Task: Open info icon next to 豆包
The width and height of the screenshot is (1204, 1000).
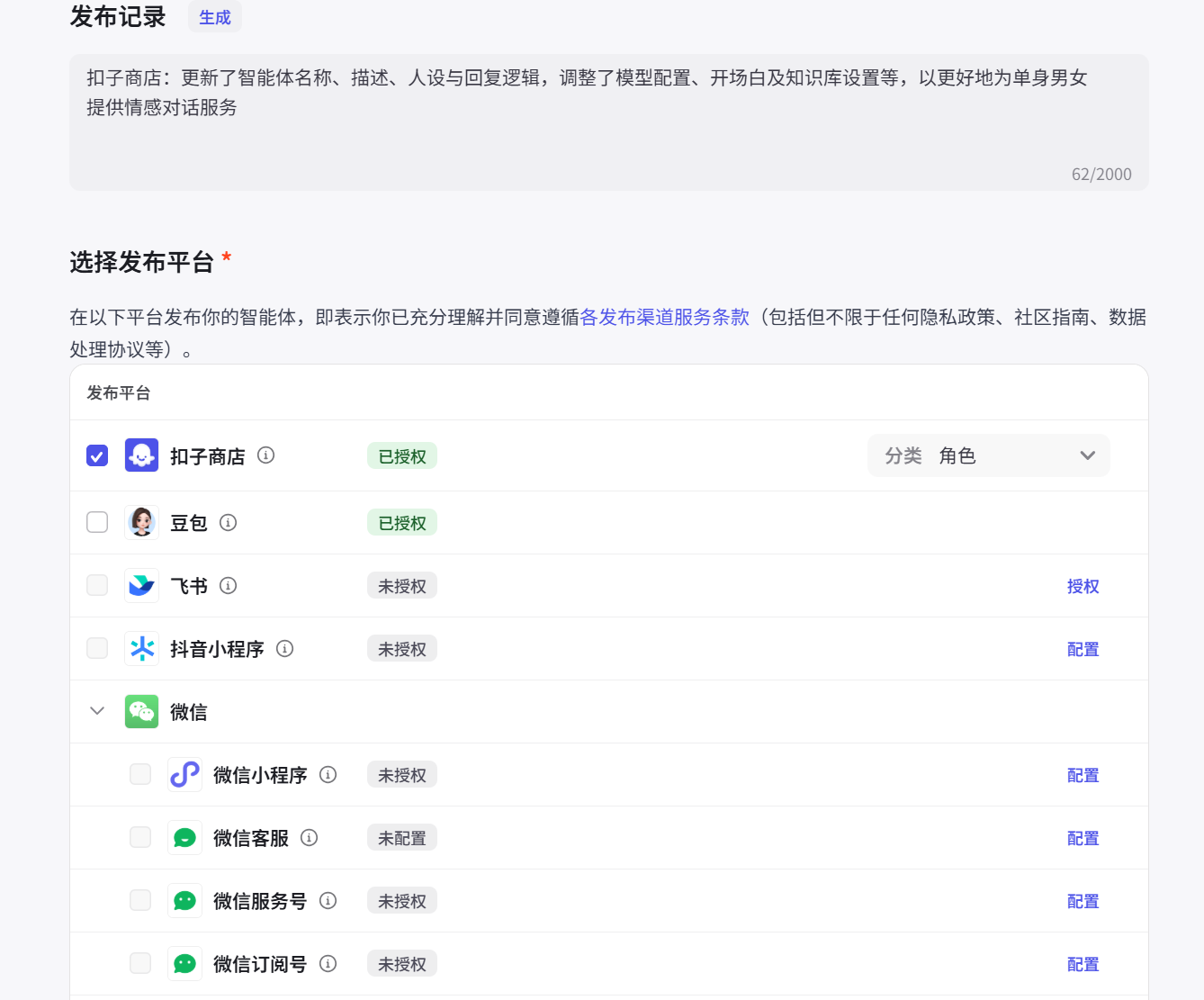Action: [228, 522]
